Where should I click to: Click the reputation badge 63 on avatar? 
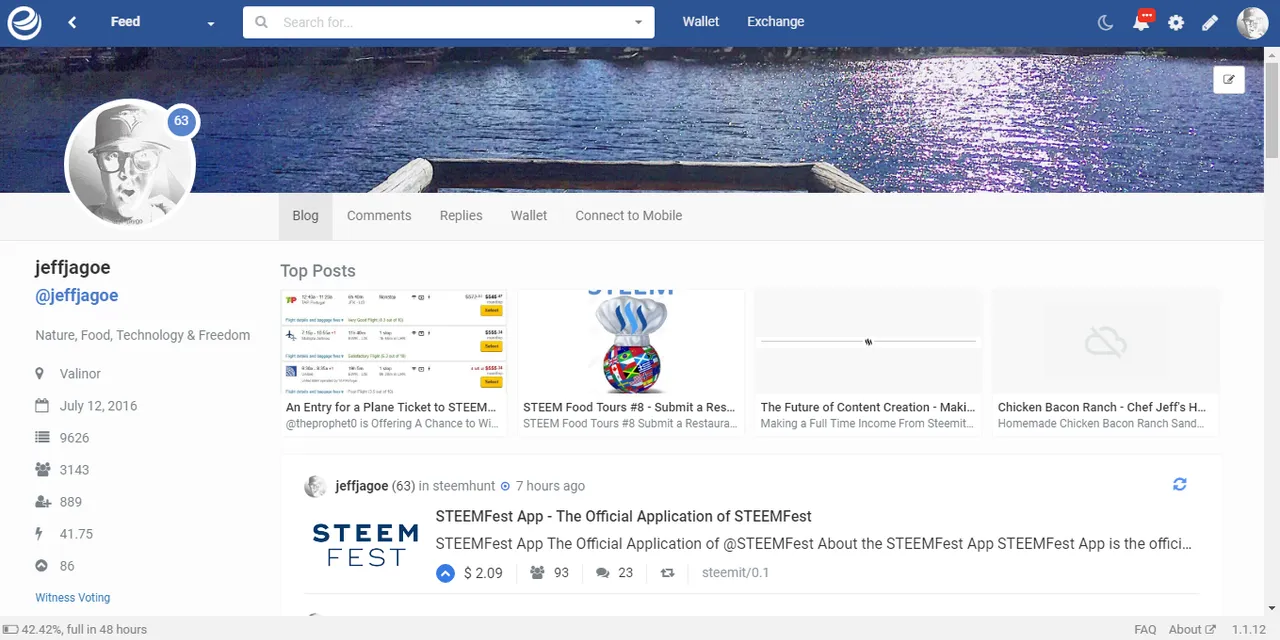(181, 121)
